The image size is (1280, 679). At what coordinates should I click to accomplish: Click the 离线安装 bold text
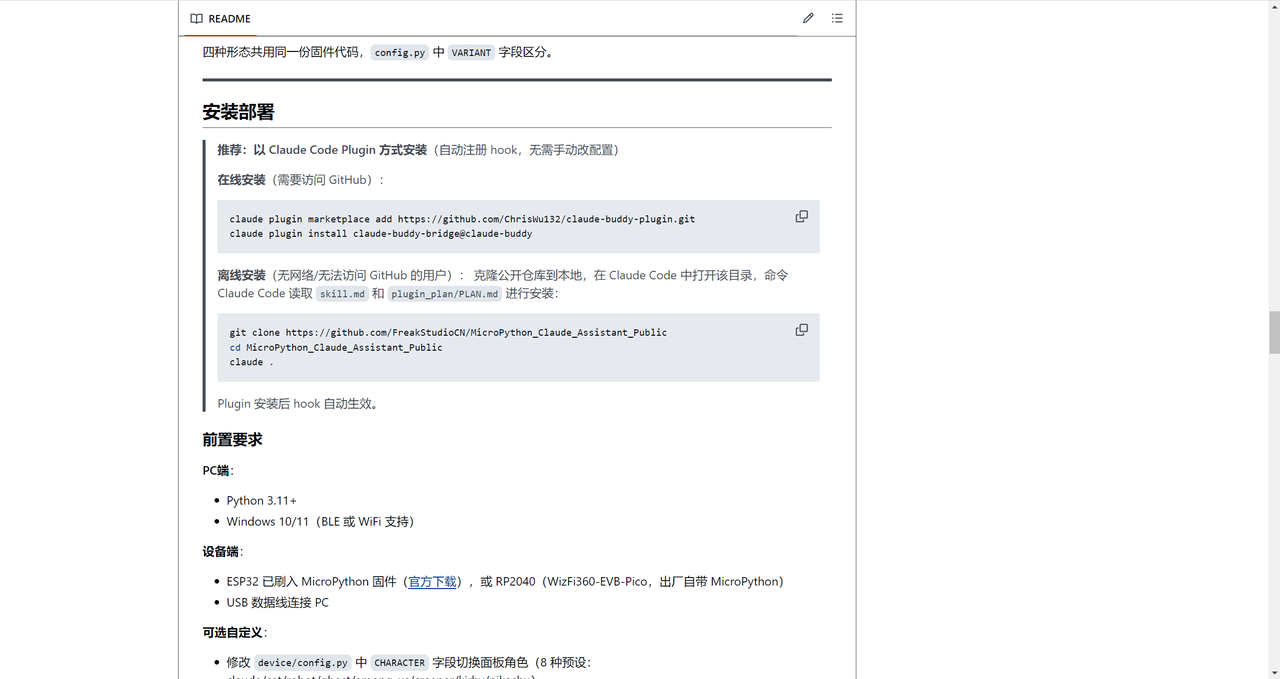click(x=241, y=275)
